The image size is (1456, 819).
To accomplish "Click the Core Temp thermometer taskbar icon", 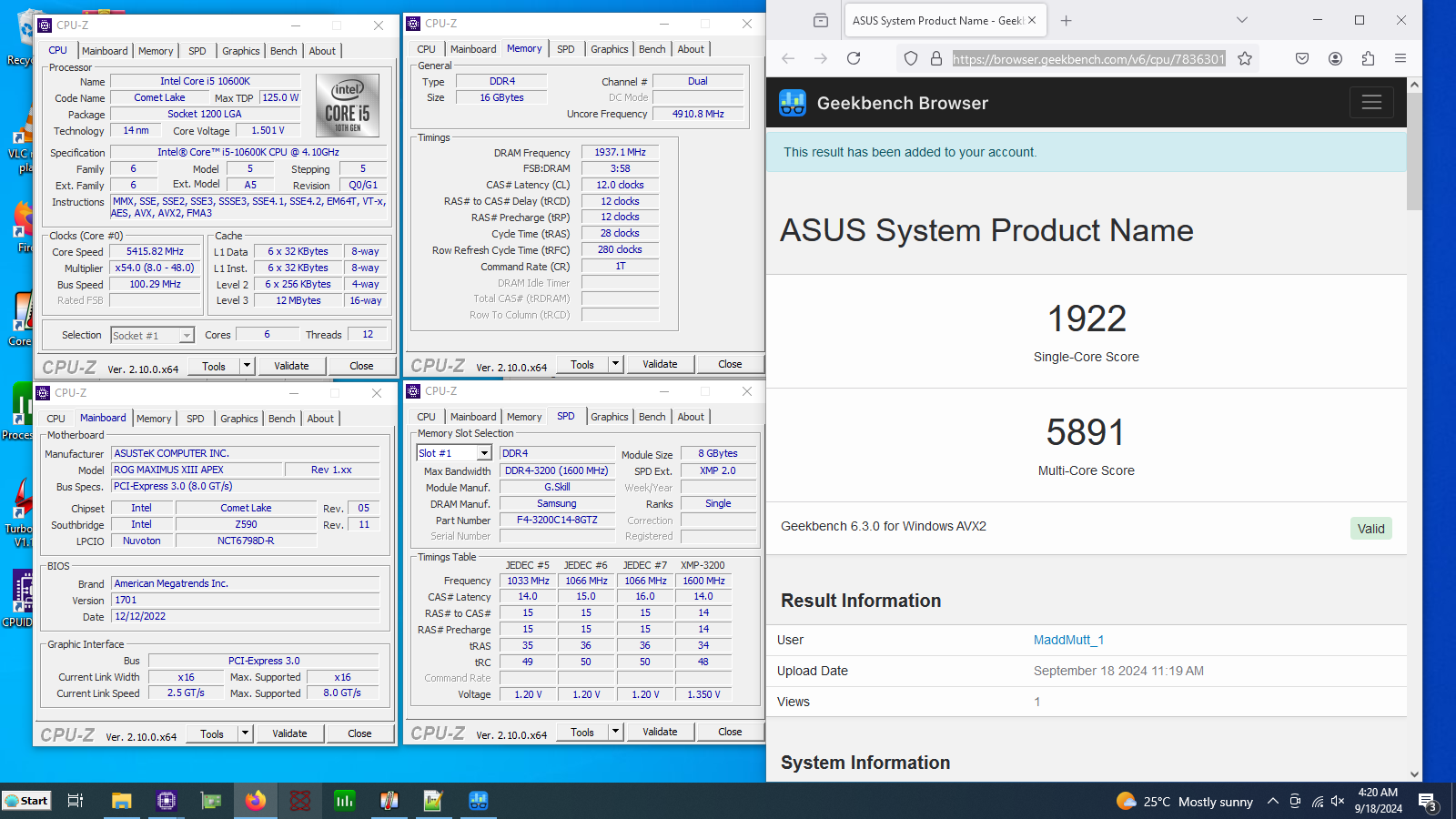I will pos(389,801).
